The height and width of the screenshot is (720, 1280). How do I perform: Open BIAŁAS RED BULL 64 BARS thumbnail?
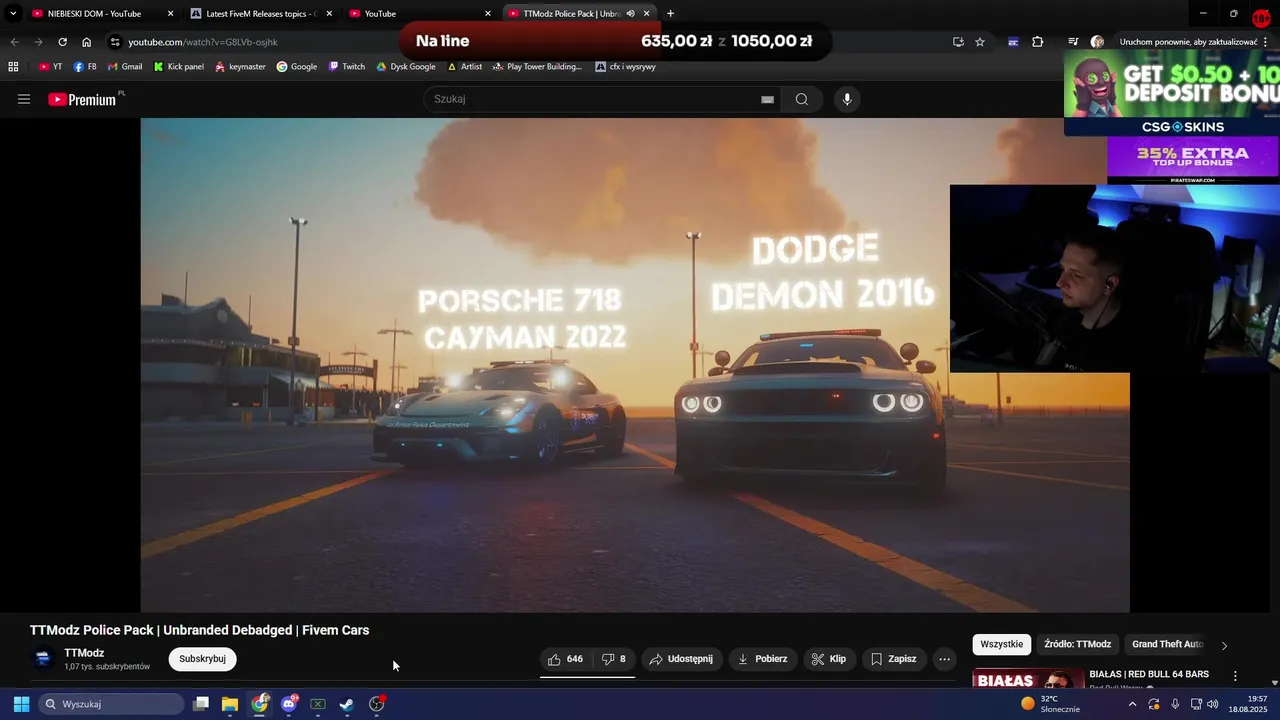point(1028,679)
